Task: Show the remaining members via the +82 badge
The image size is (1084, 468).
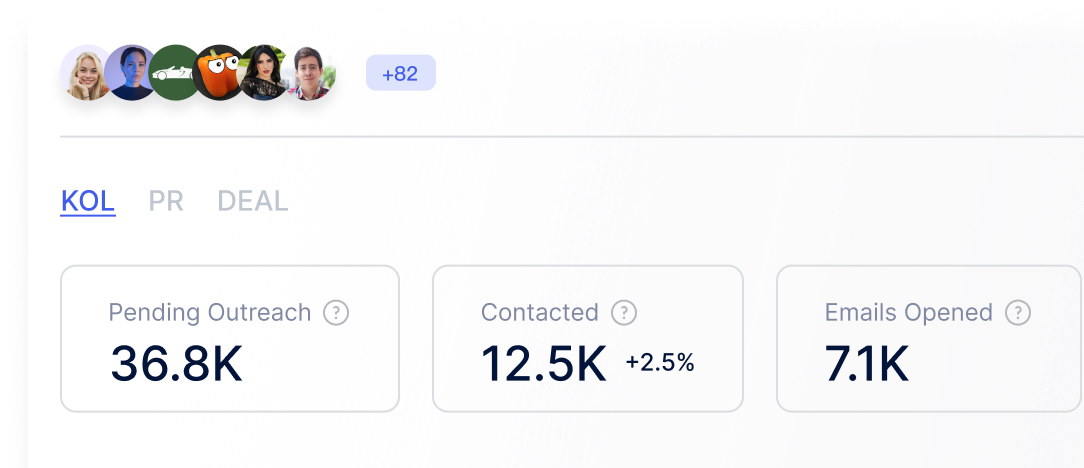Action: [400, 73]
